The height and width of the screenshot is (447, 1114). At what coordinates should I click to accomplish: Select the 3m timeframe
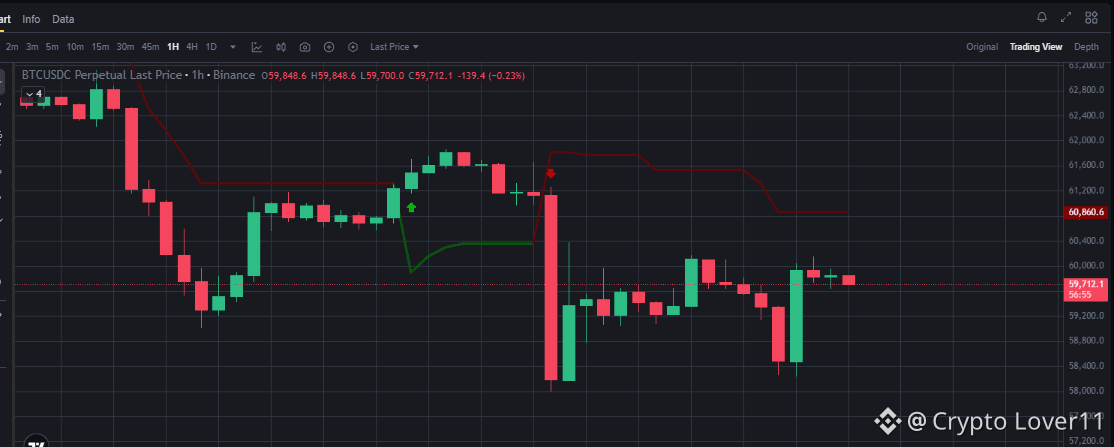click(x=32, y=47)
